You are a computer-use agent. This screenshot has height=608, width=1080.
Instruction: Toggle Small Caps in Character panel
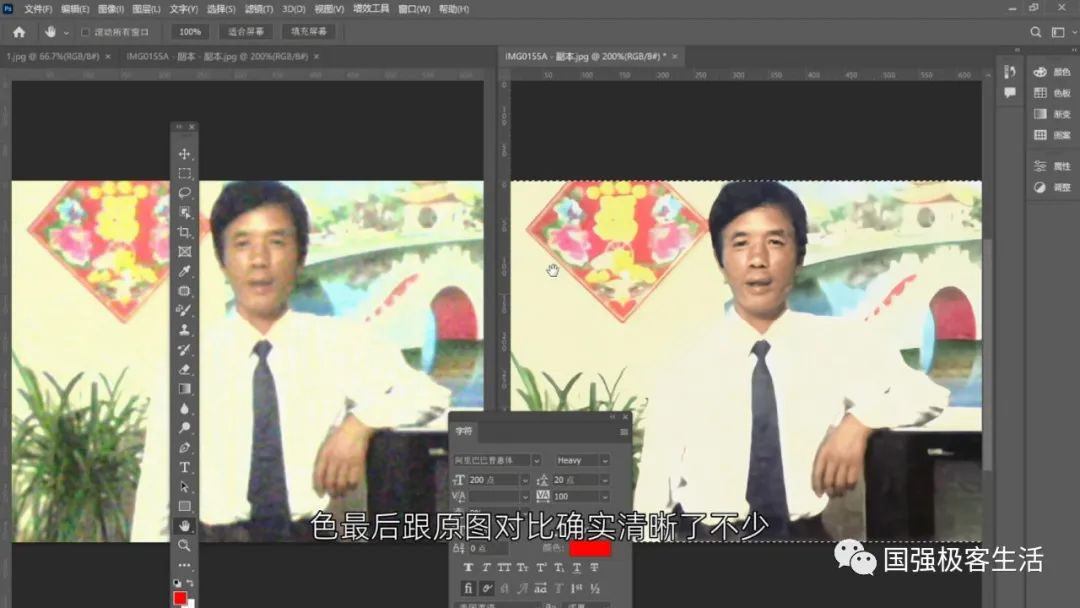tap(522, 567)
